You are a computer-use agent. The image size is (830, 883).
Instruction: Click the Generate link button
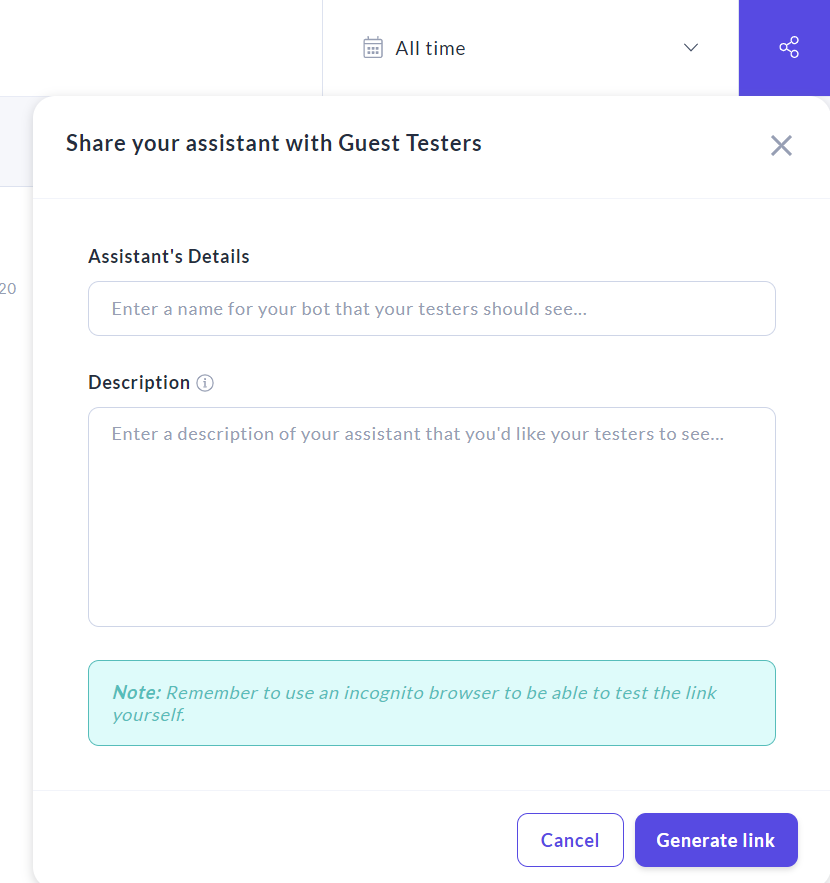(x=716, y=840)
